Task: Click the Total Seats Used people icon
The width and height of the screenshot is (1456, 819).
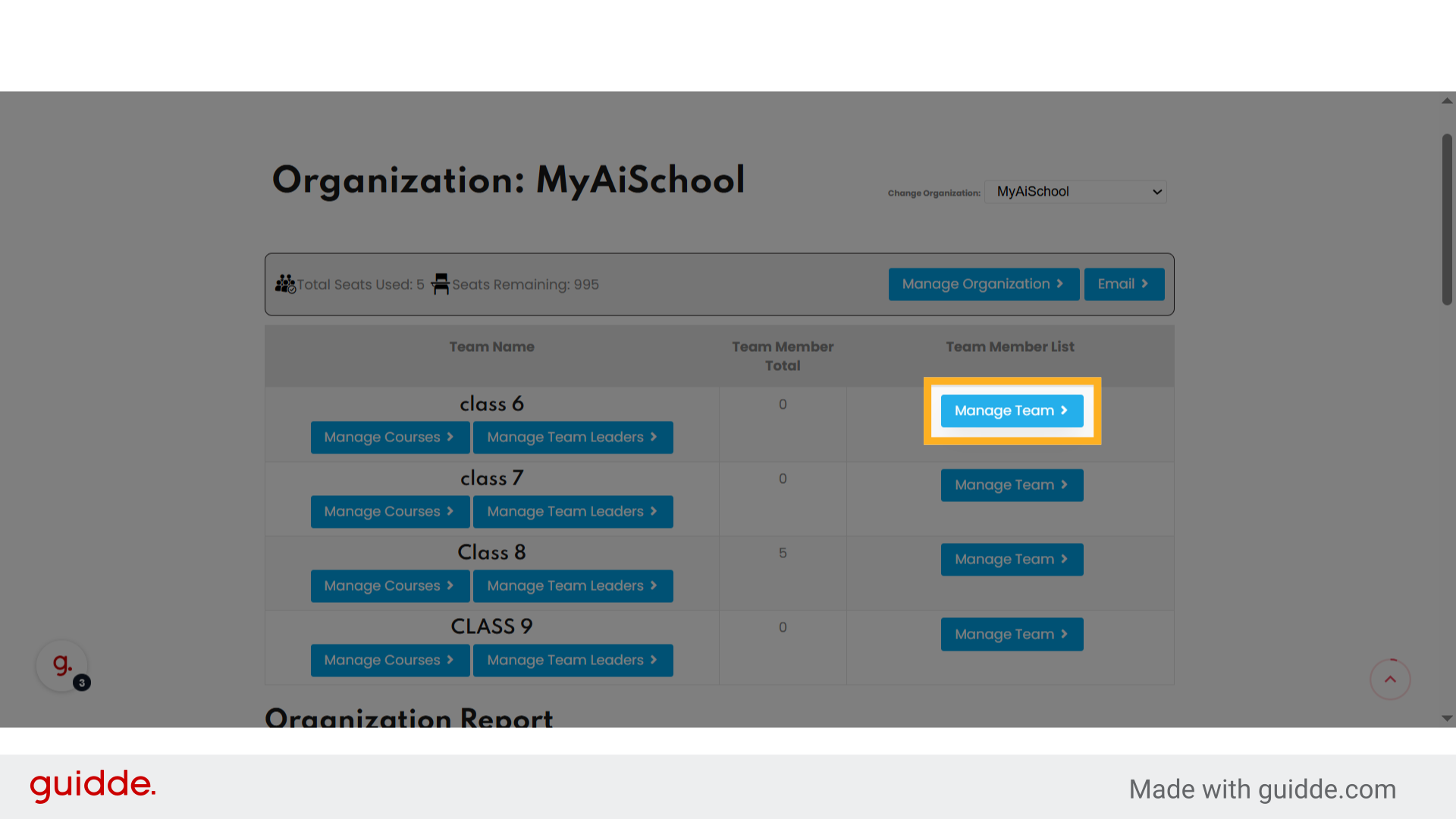Action: [285, 284]
